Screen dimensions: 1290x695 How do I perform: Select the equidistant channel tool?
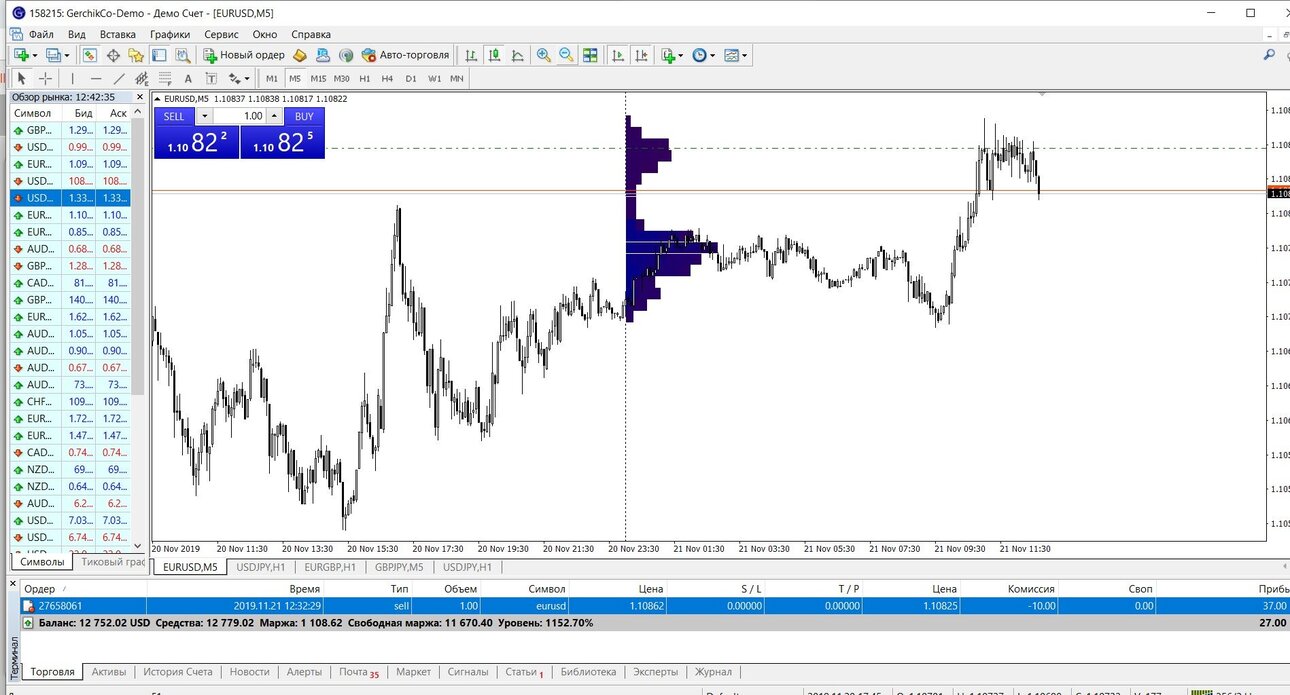[142, 78]
